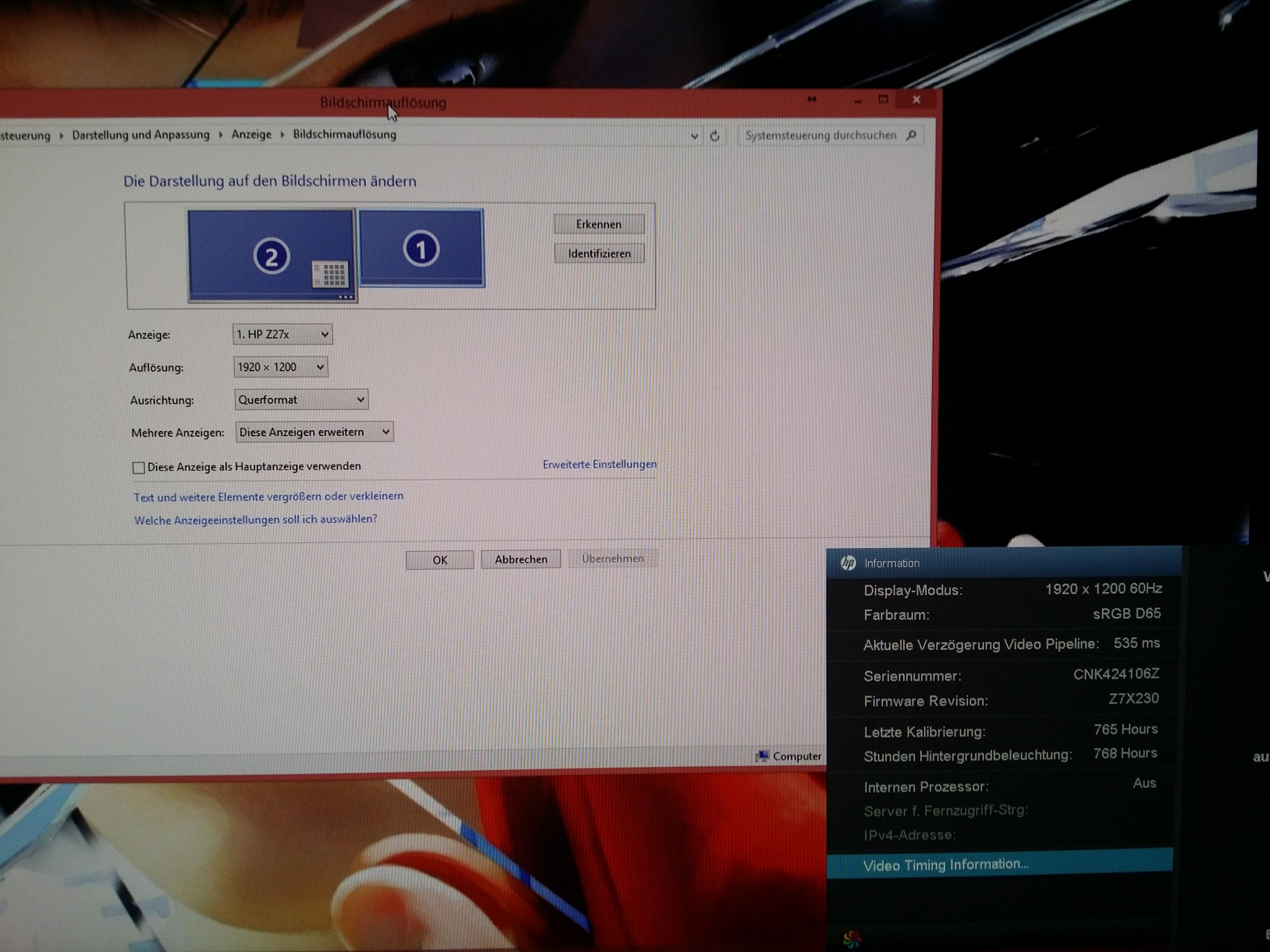Open the Anzeige dropdown showing HP Z27x
This screenshot has height=952, width=1270.
282,334
